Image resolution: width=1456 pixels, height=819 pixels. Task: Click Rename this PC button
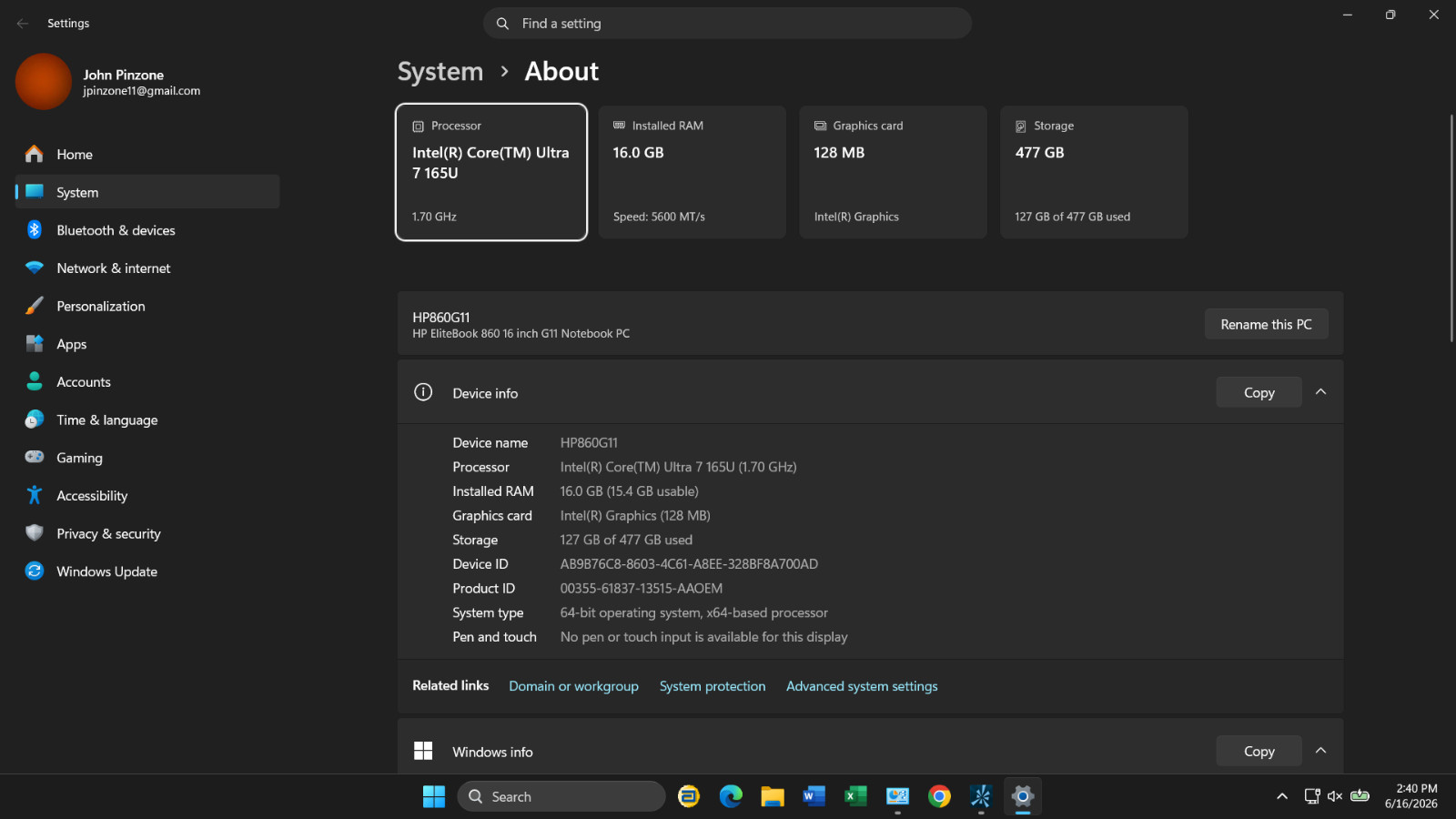click(x=1266, y=324)
